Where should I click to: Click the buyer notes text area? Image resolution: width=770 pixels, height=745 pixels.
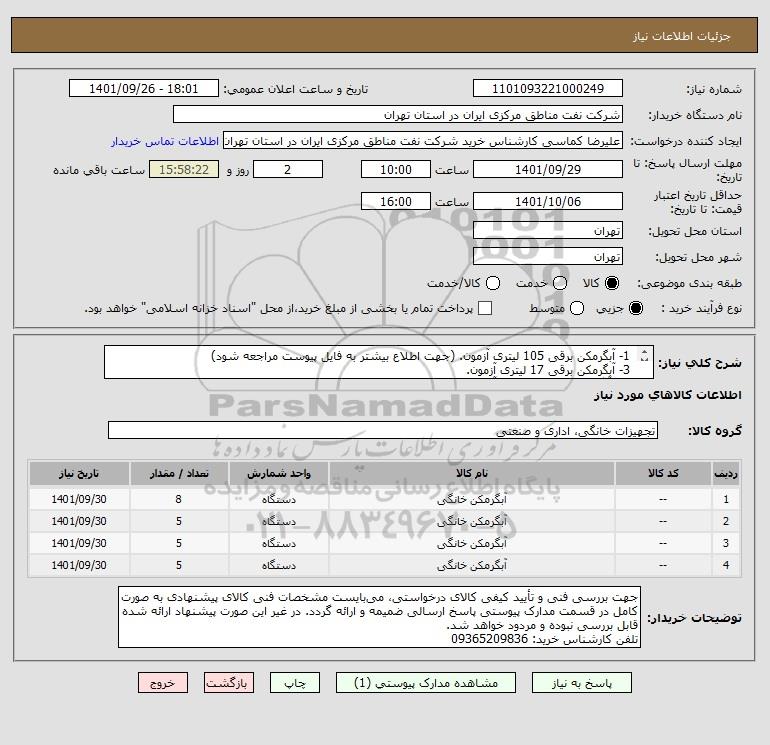[x=379, y=617]
